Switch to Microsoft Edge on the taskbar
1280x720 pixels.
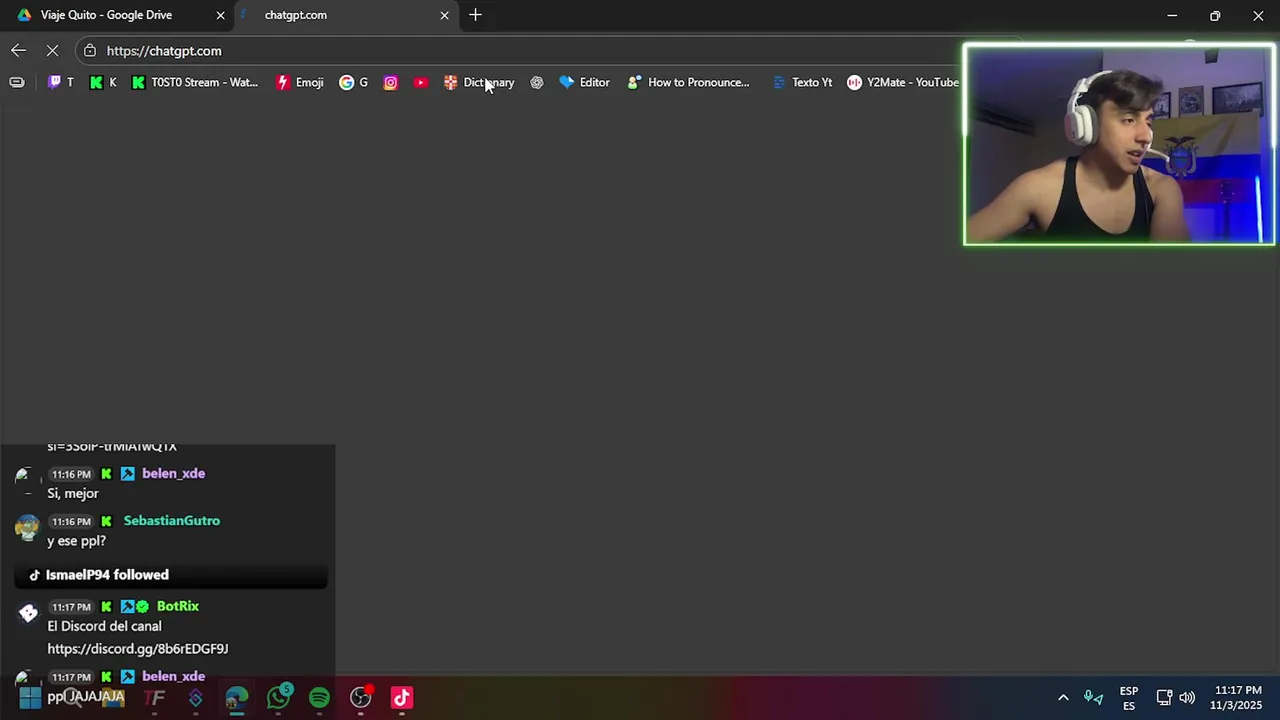click(237, 698)
